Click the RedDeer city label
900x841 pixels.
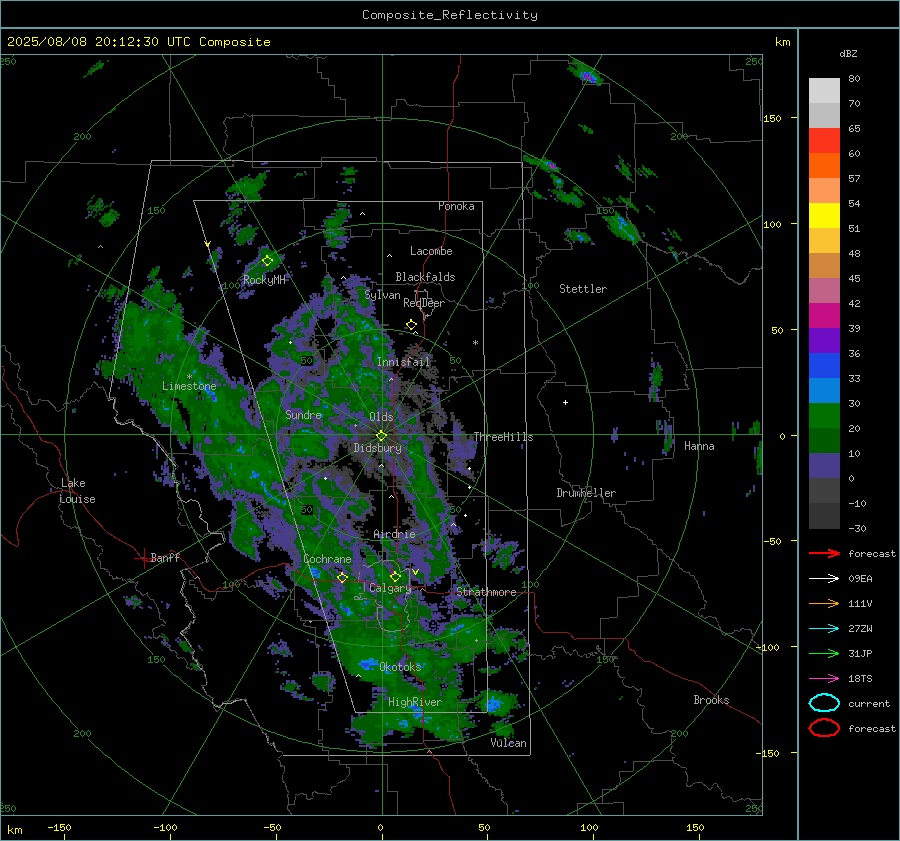tap(424, 303)
